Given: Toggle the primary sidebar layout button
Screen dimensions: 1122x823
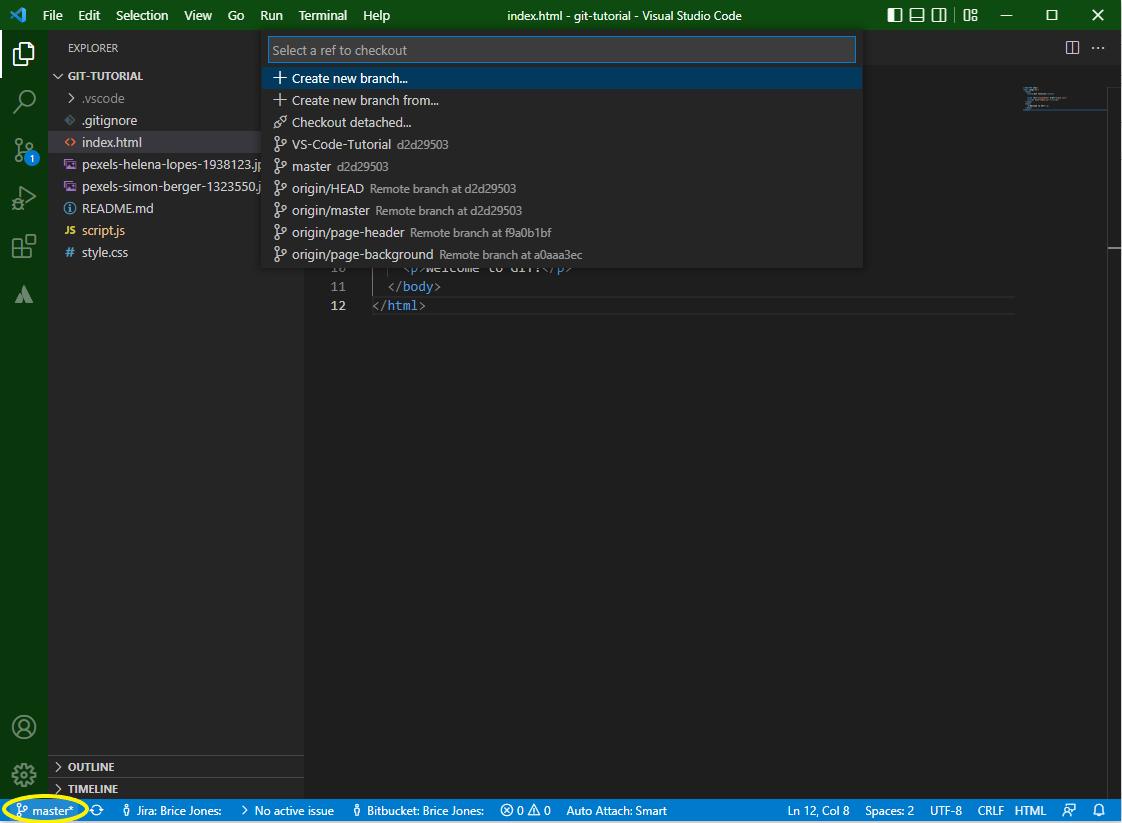Looking at the screenshot, I should click(x=894, y=15).
